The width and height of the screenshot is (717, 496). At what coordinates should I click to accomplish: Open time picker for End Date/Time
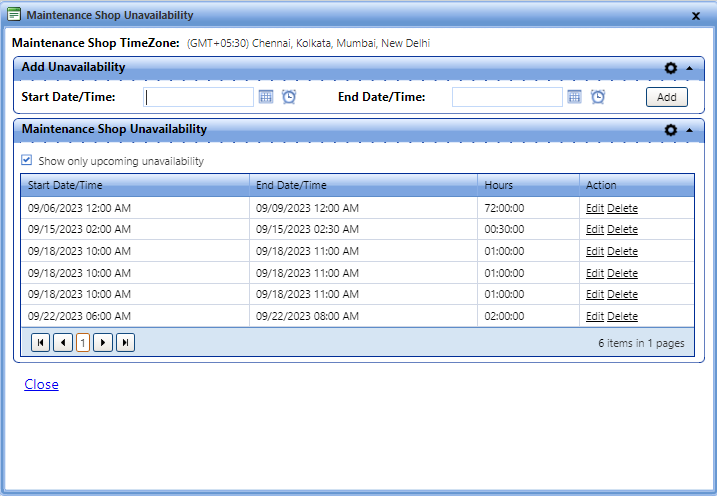[598, 97]
